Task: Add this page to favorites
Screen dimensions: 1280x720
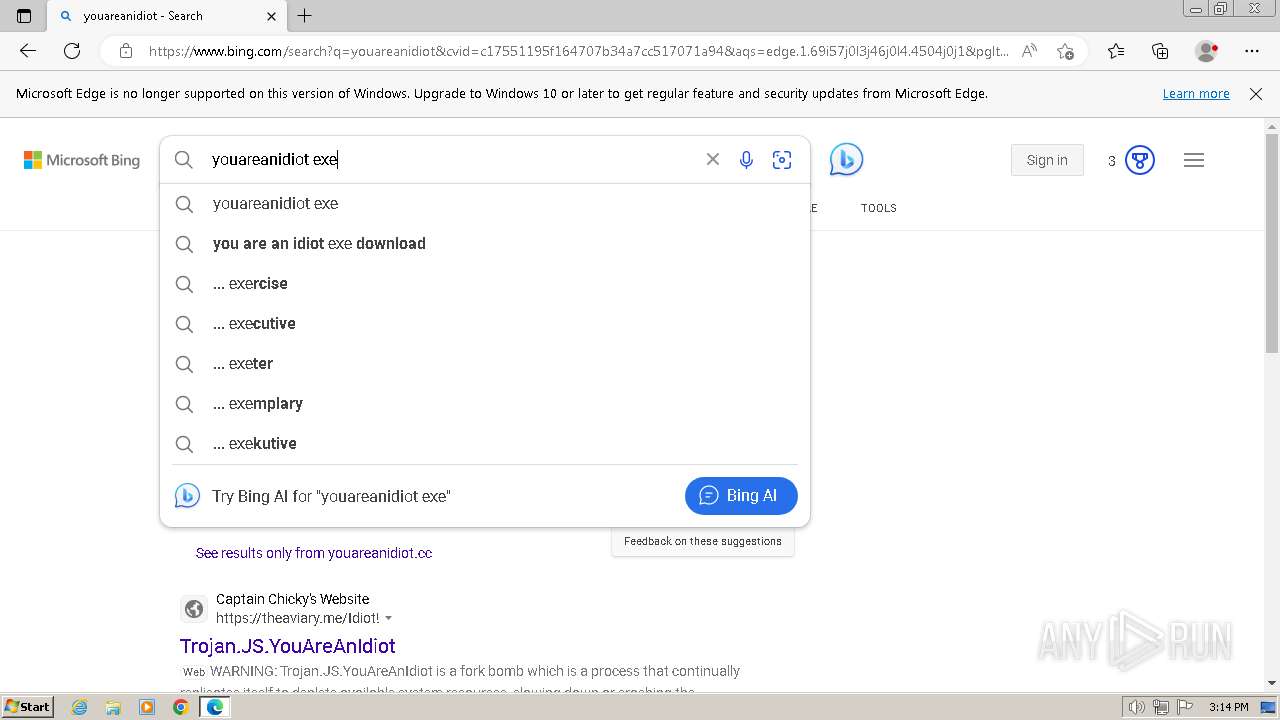Action: pyautogui.click(x=1065, y=51)
